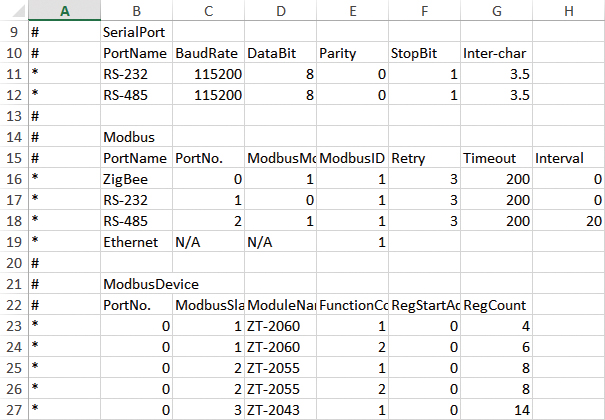Viewport: 605px width, 420px height.
Task: Click the SerialPort cell in row 9
Action: pos(136,32)
